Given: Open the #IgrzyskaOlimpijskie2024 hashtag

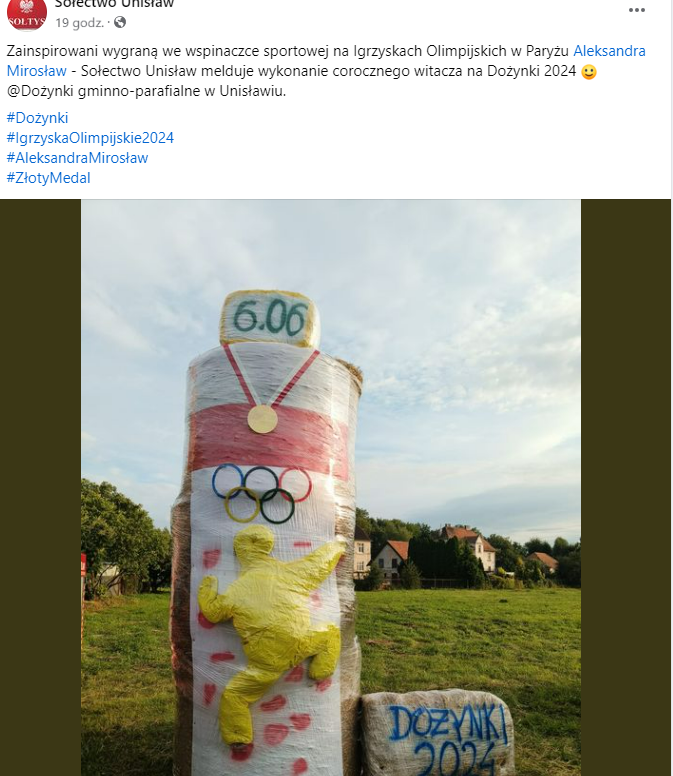Looking at the screenshot, I should point(90,138).
